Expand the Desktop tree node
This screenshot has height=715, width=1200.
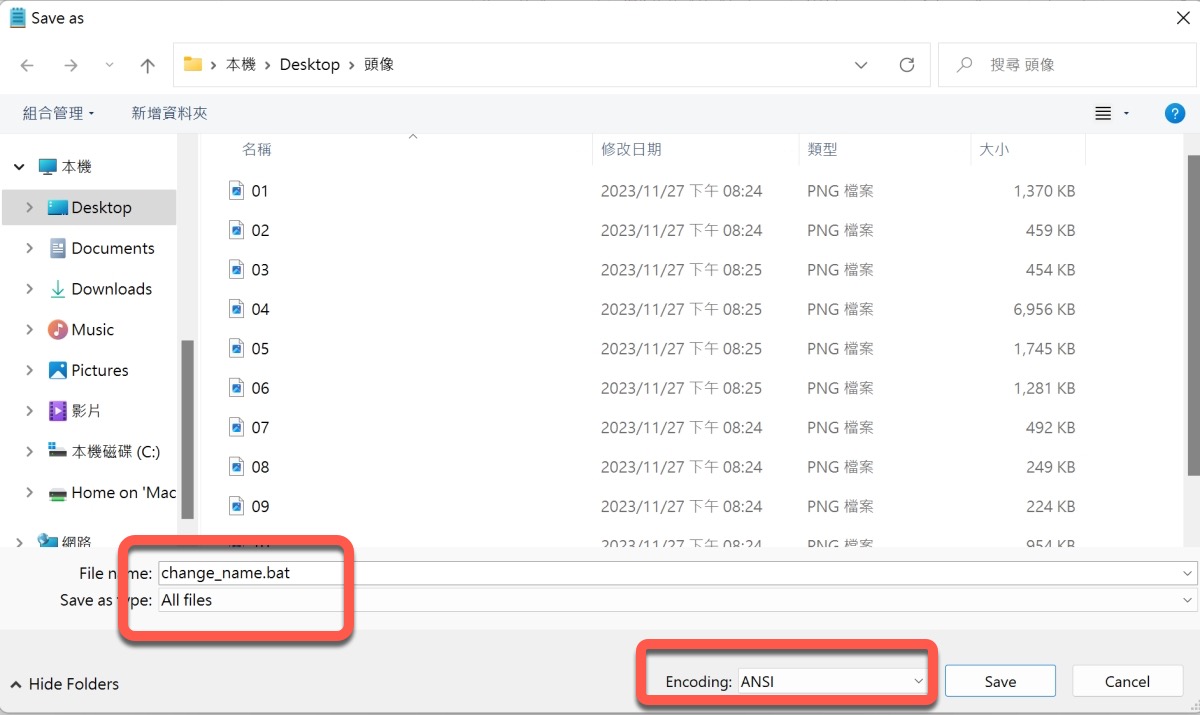coord(29,207)
